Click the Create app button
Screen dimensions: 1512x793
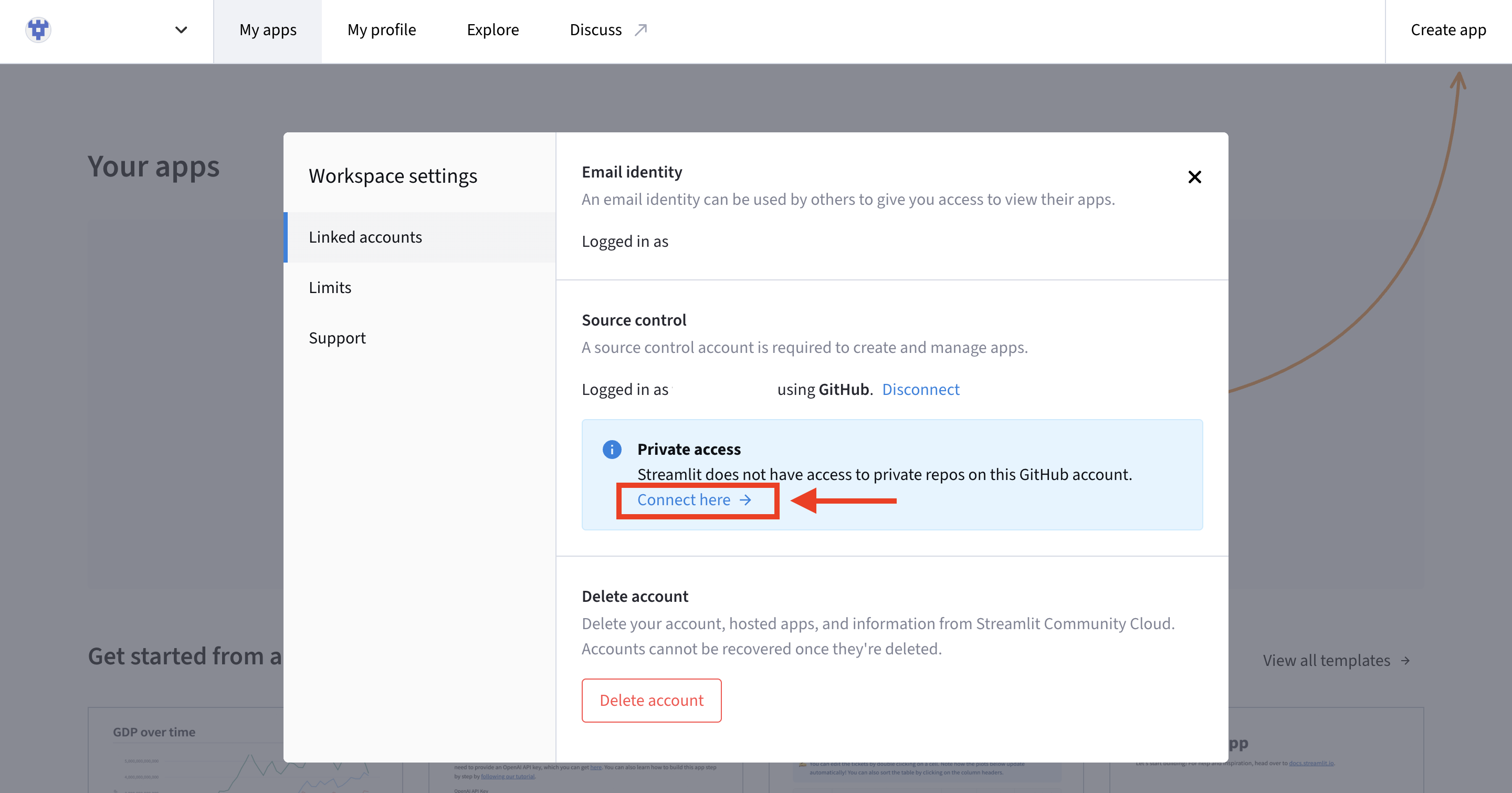click(1447, 30)
